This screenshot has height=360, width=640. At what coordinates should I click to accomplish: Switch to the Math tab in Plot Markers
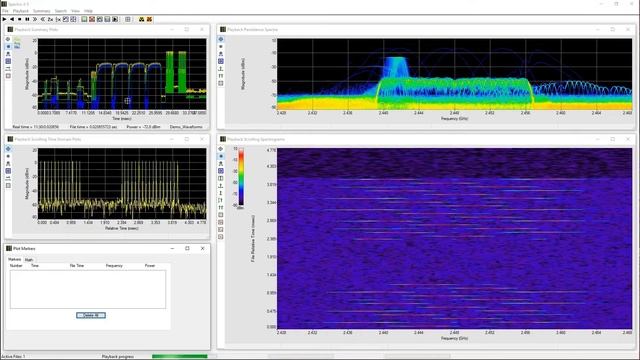pyautogui.click(x=29, y=260)
